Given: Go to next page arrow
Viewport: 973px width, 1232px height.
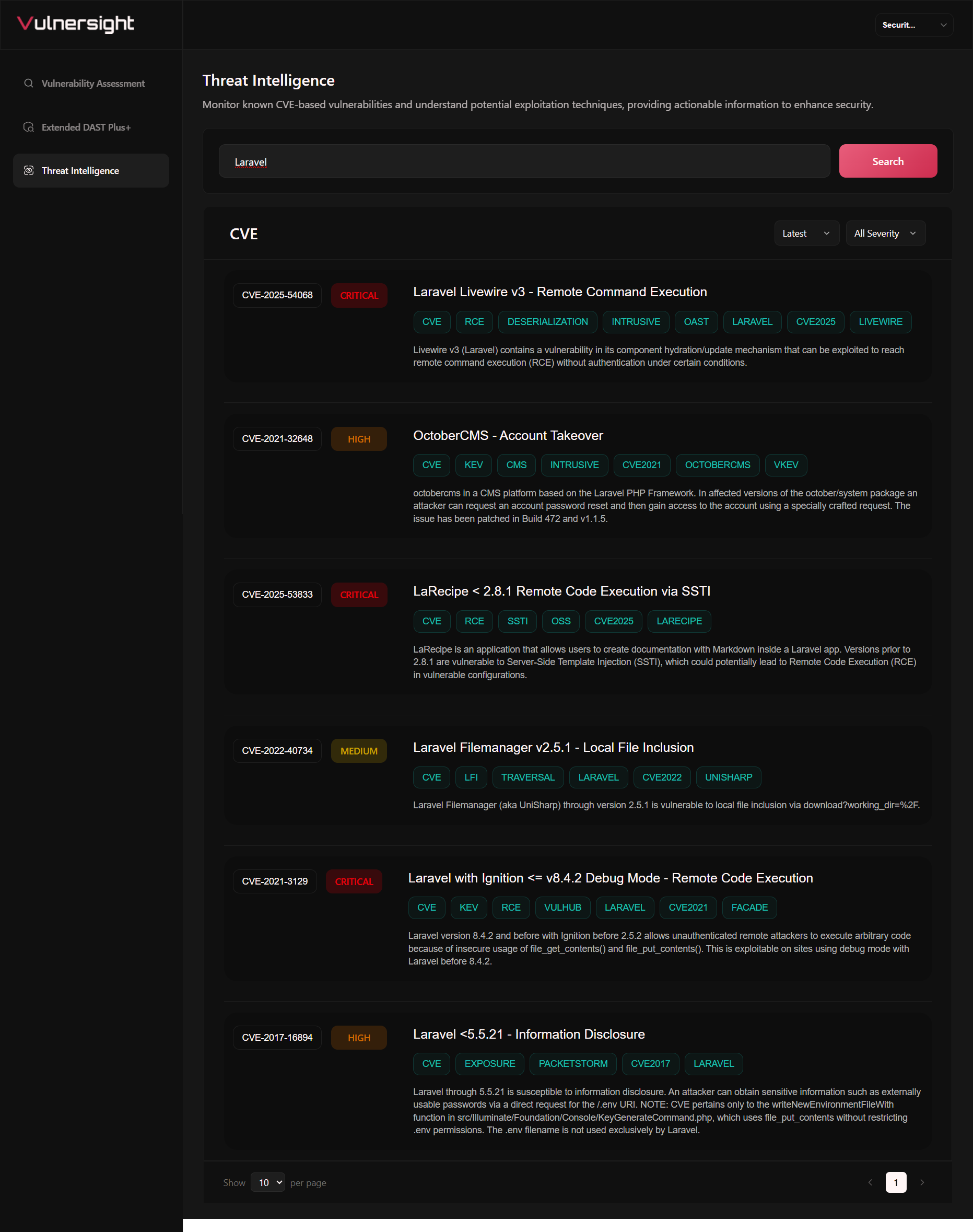Looking at the screenshot, I should pyautogui.click(x=922, y=1182).
